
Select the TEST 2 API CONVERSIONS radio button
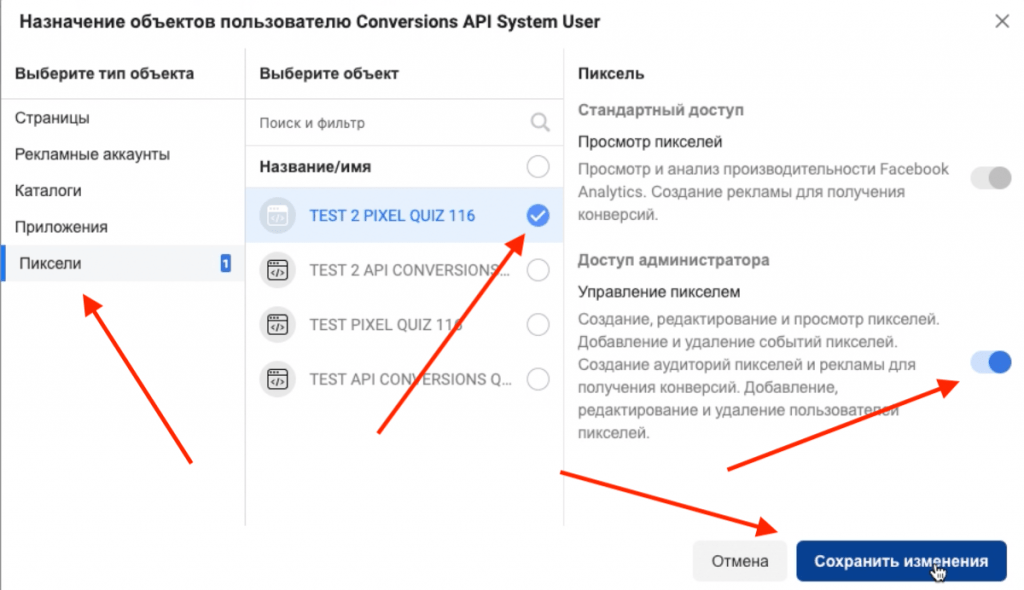click(x=538, y=270)
